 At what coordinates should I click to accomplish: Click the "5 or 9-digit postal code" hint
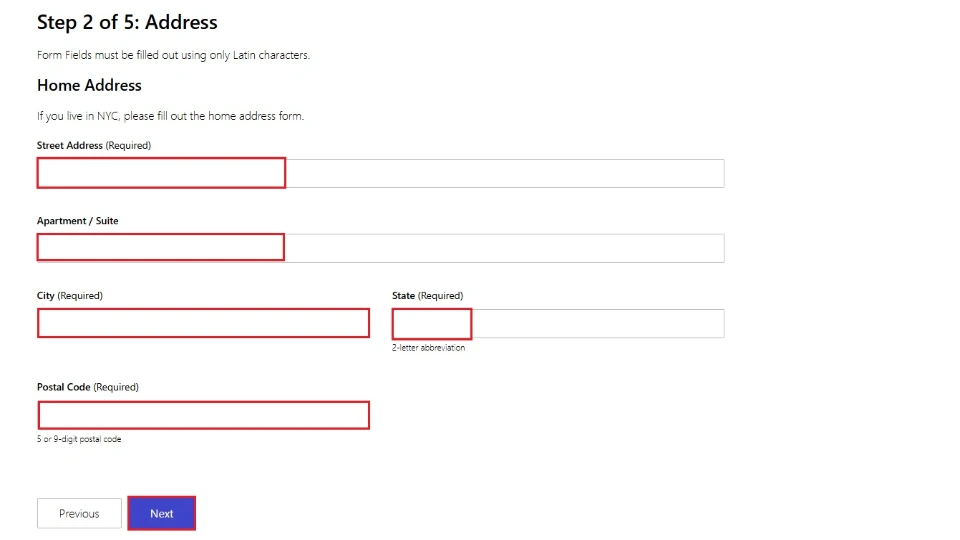tap(79, 439)
